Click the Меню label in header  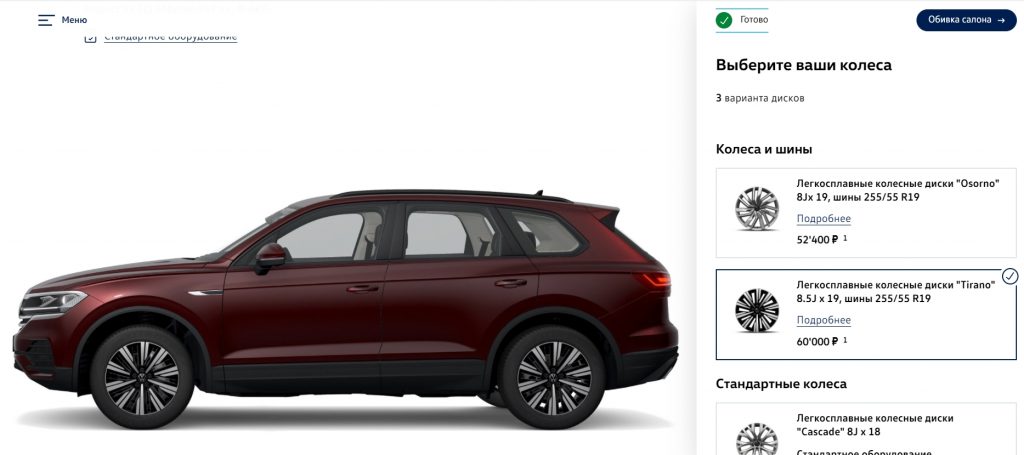tap(74, 20)
